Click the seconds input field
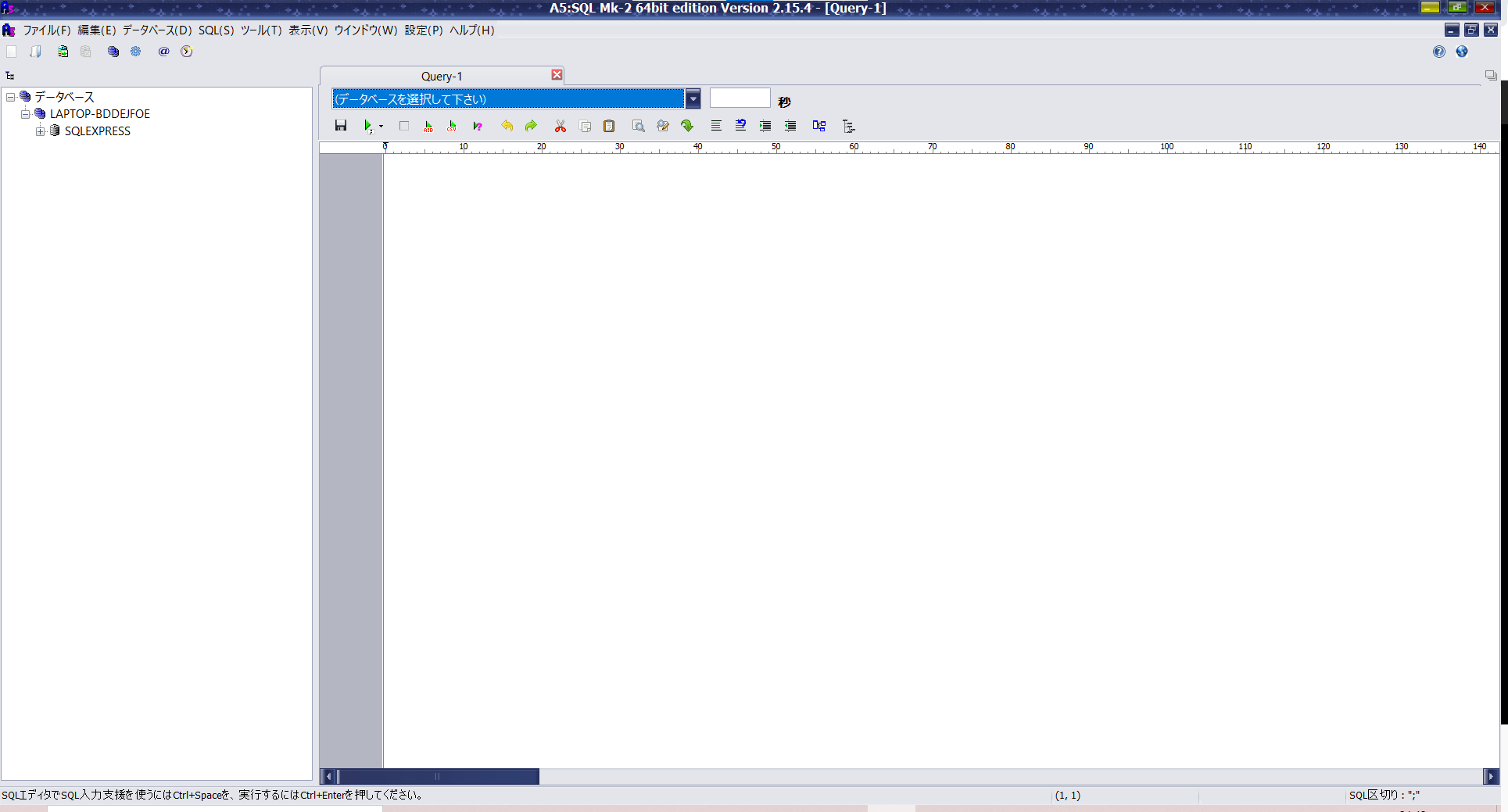This screenshot has width=1508, height=812. pyautogui.click(x=740, y=98)
